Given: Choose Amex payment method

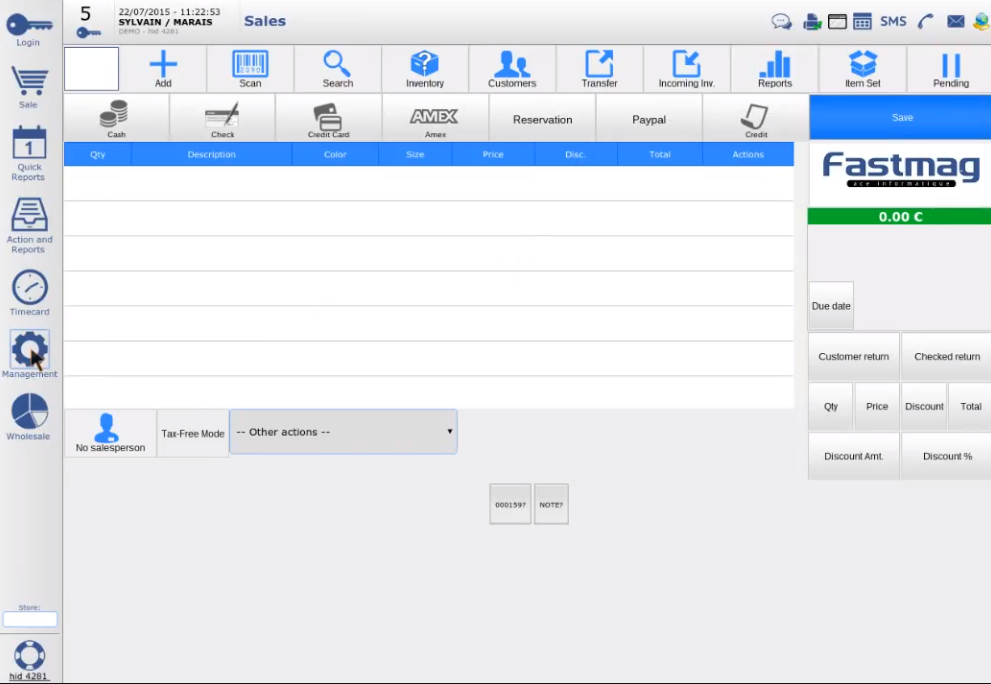Looking at the screenshot, I should [x=435, y=118].
